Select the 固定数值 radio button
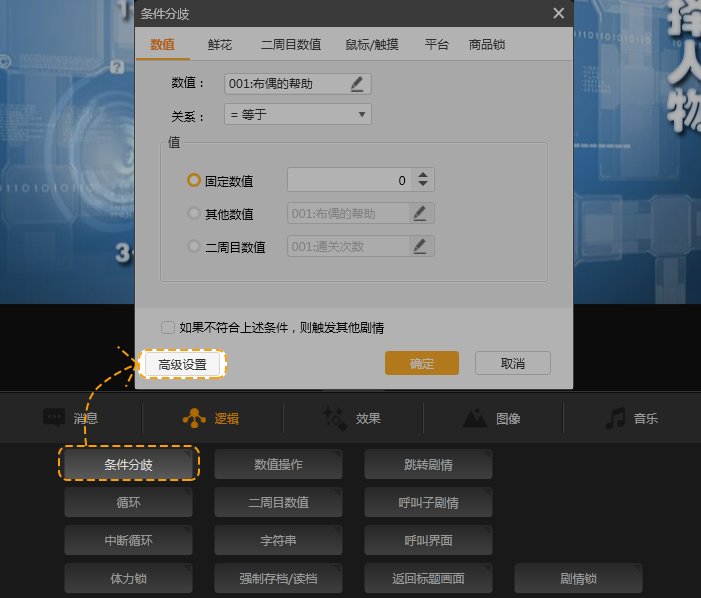The height and width of the screenshot is (598, 701). coord(195,180)
